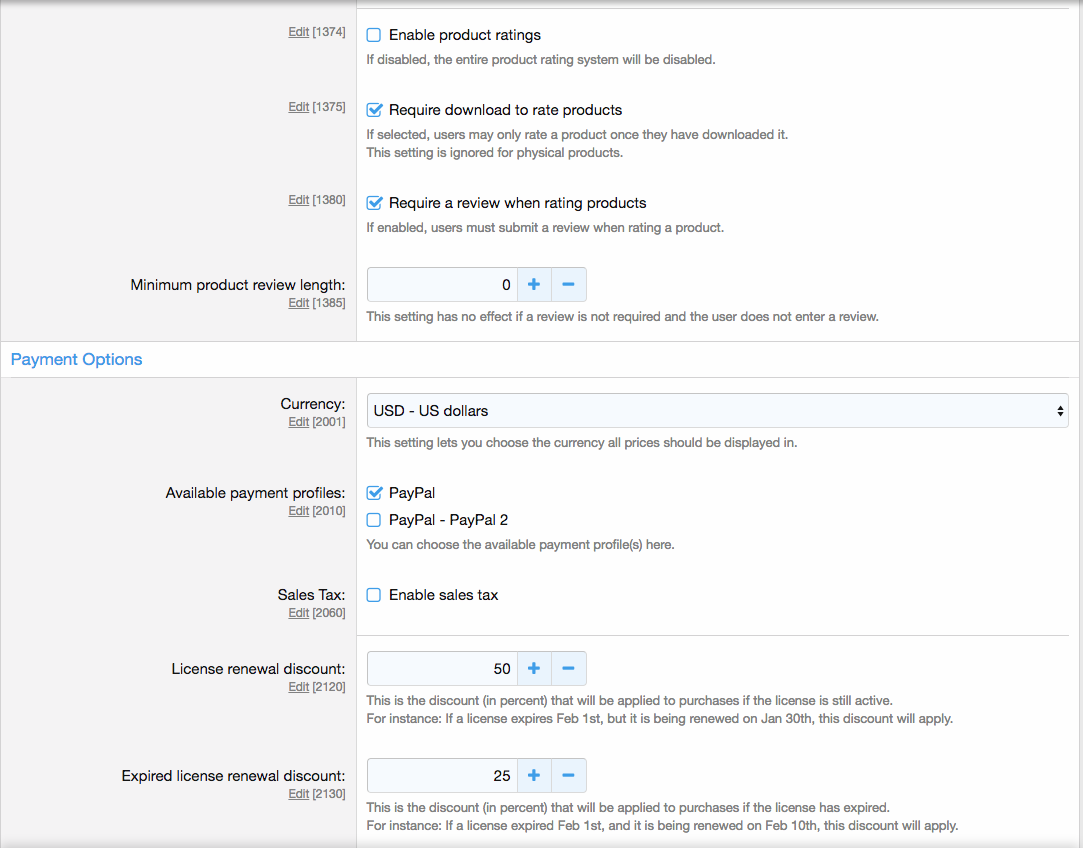Viewport: 1083px width, 848px height.
Task: Click the Expired license renewal discount field
Action: (x=441, y=776)
